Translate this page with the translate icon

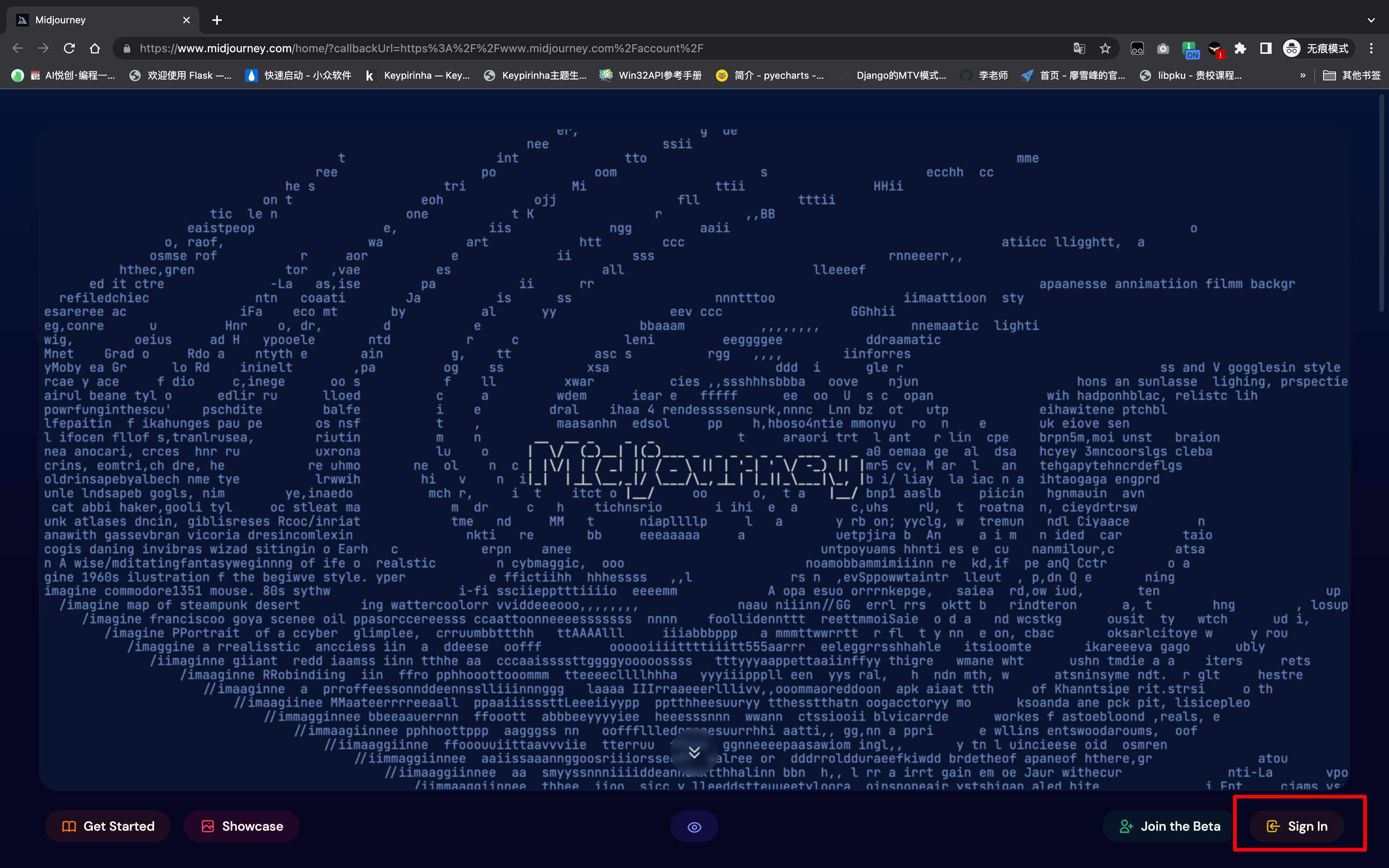click(1080, 48)
